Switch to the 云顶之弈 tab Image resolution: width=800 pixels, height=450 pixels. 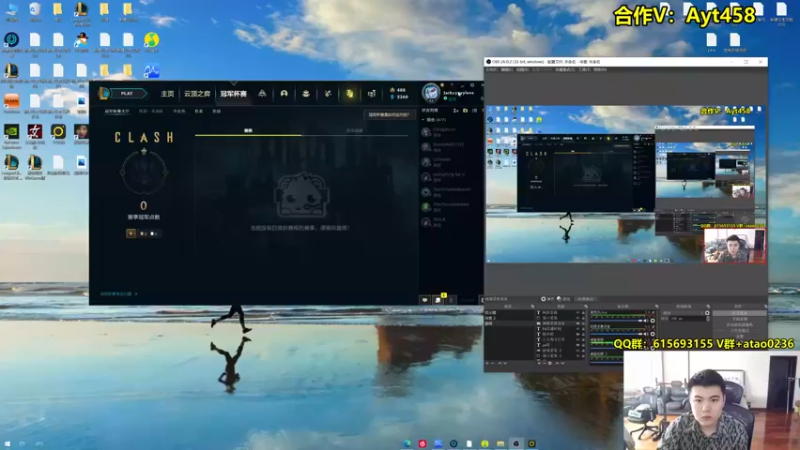(x=197, y=94)
